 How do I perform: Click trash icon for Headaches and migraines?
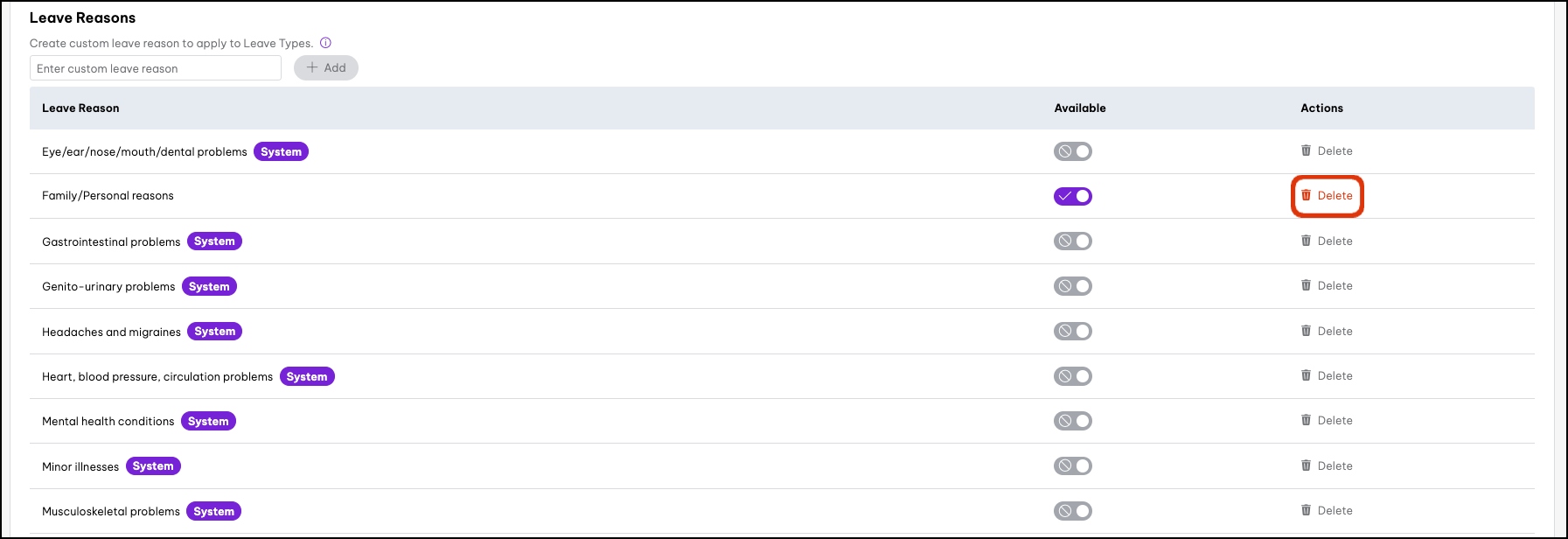pyautogui.click(x=1306, y=331)
